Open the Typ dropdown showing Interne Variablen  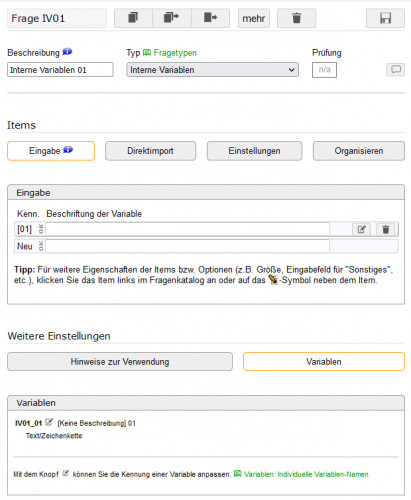[x=212, y=70]
